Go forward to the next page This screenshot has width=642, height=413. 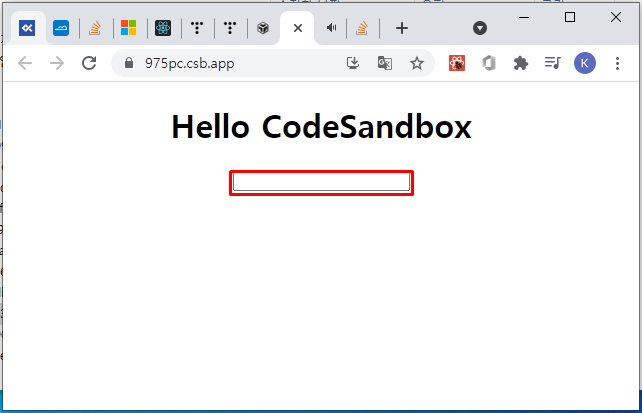pos(57,63)
